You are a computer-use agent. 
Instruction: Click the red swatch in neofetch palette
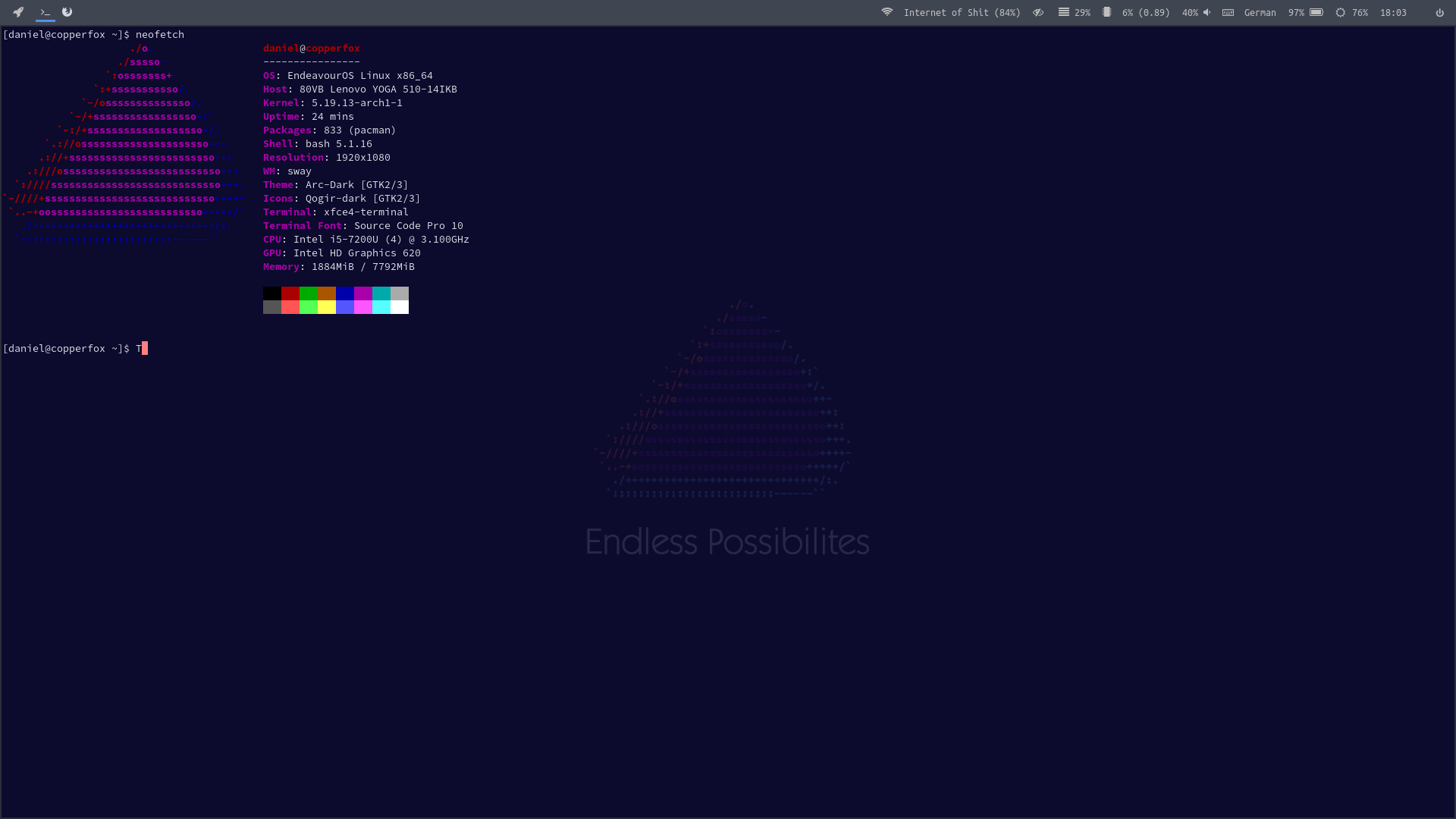[x=290, y=293]
